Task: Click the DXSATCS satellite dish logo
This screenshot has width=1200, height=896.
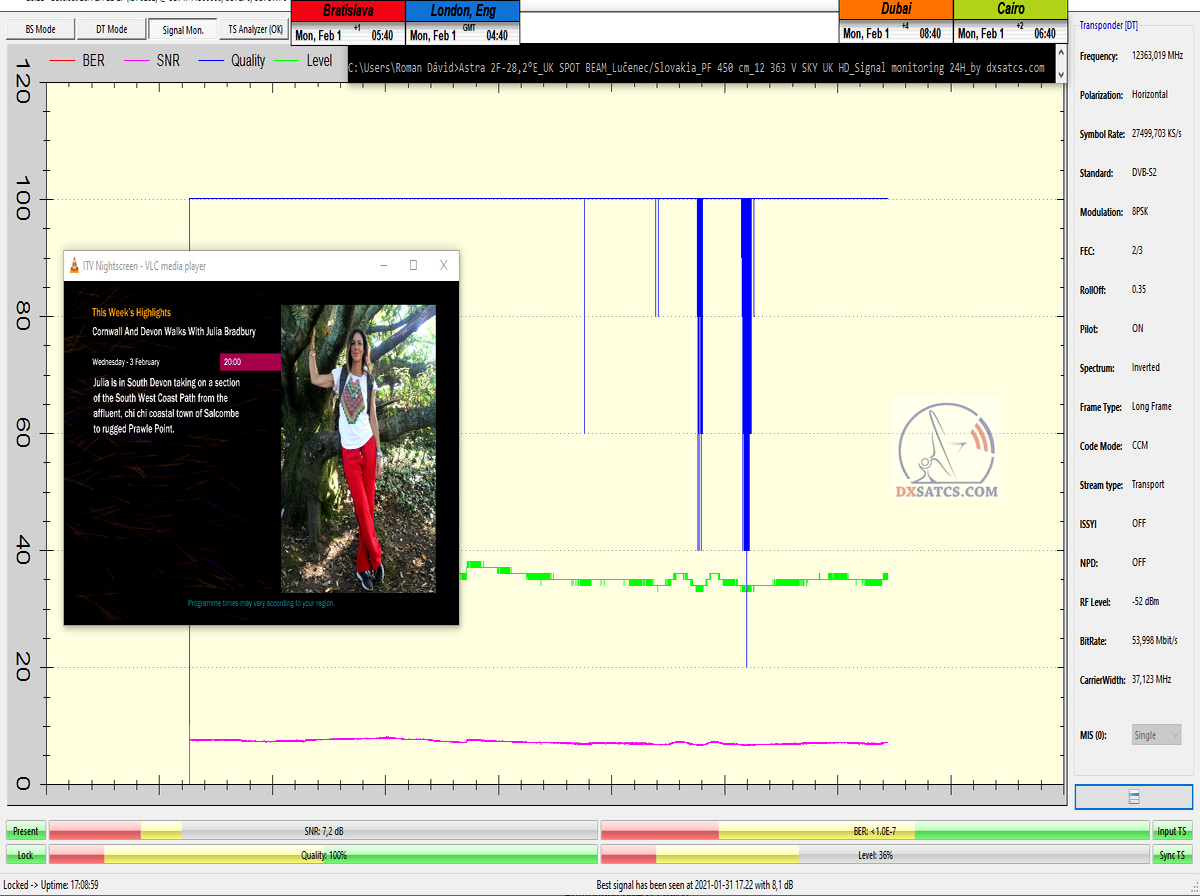Action: tap(945, 447)
